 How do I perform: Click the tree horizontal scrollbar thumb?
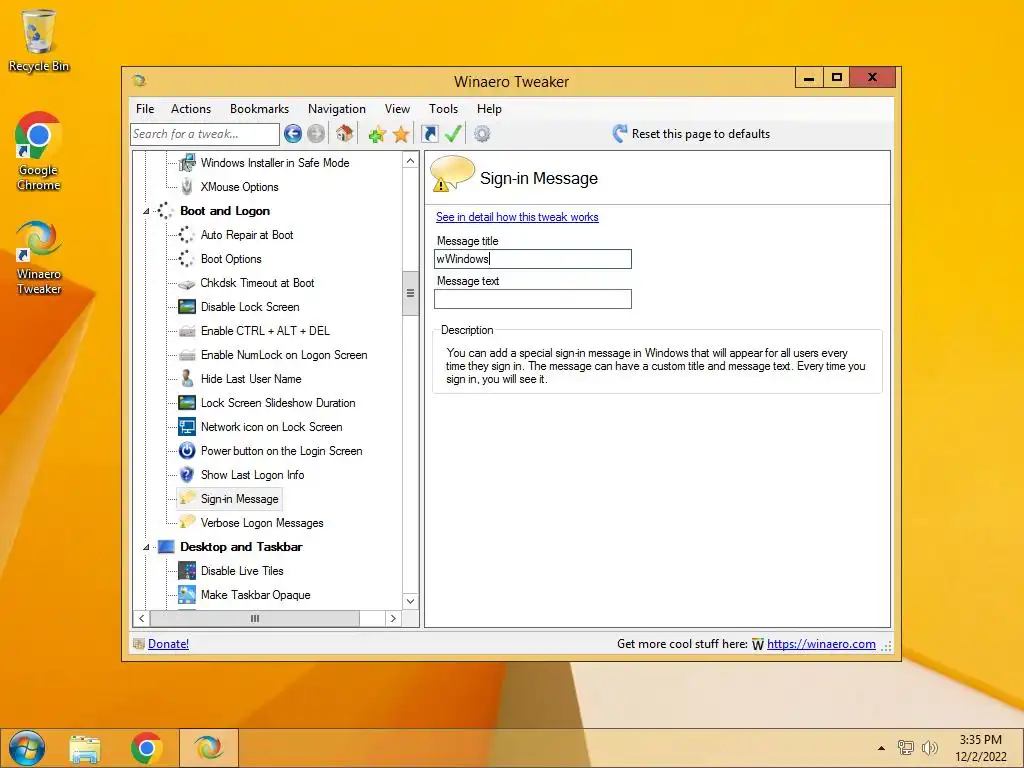255,618
